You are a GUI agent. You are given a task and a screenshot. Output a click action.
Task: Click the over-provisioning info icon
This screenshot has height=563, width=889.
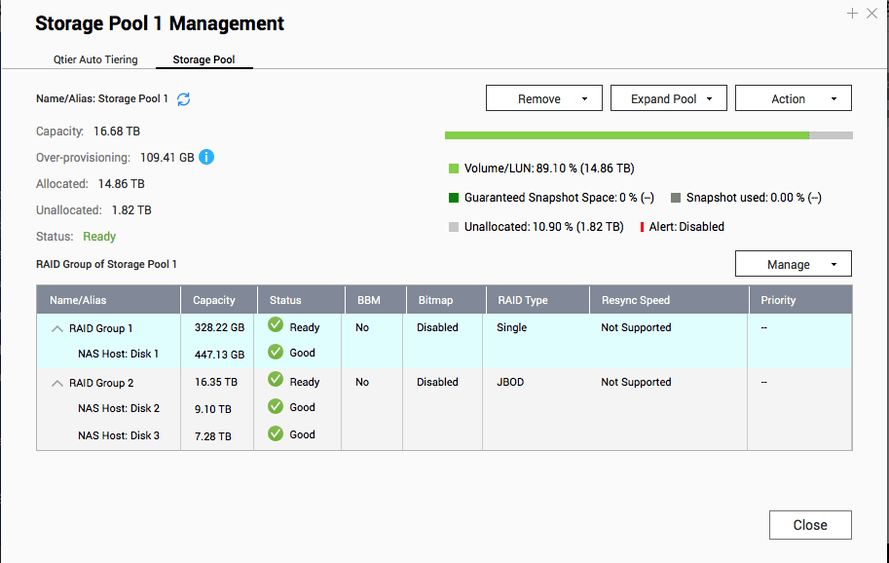point(206,157)
